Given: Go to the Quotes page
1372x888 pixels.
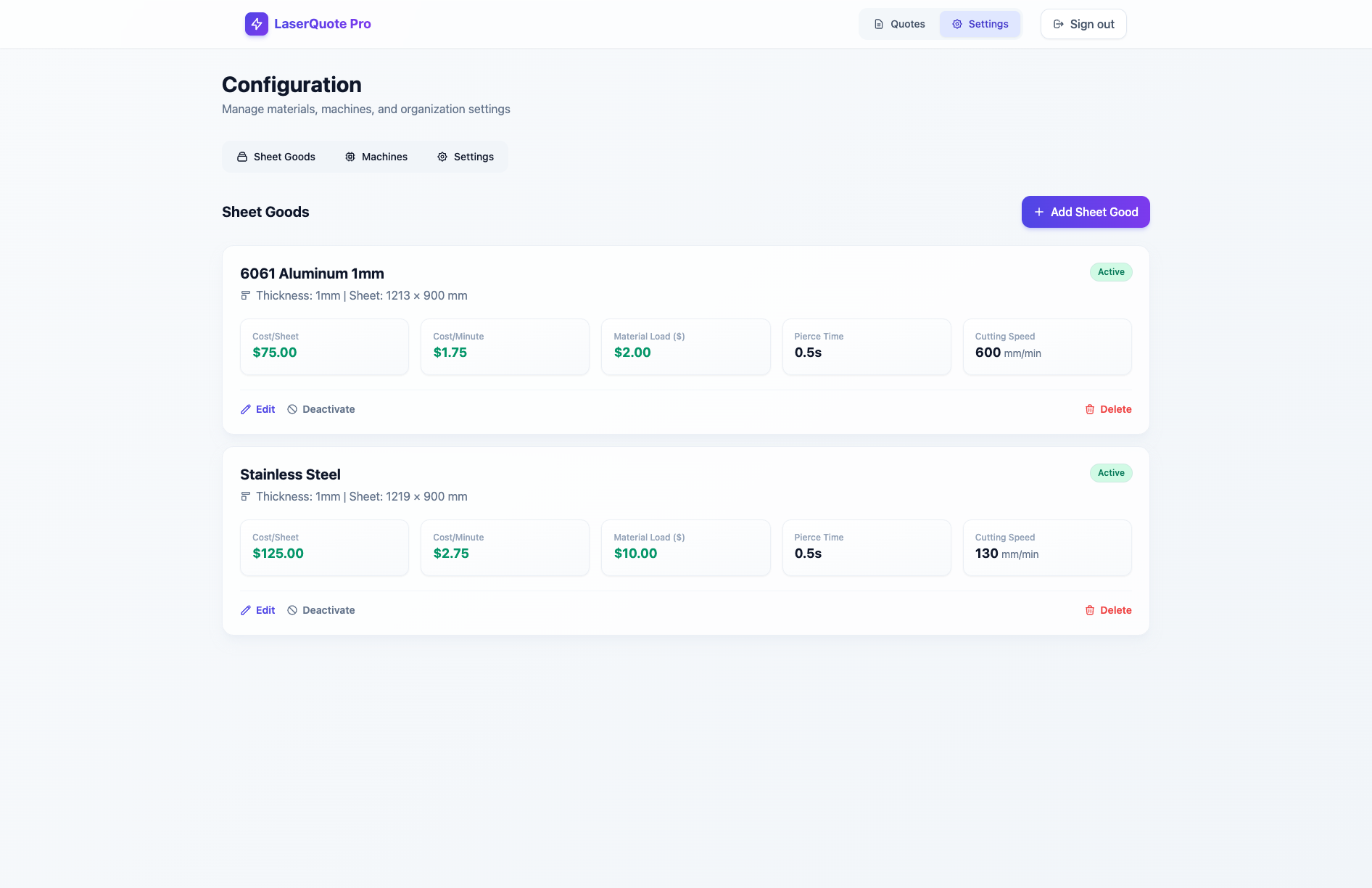Looking at the screenshot, I should pos(899,24).
